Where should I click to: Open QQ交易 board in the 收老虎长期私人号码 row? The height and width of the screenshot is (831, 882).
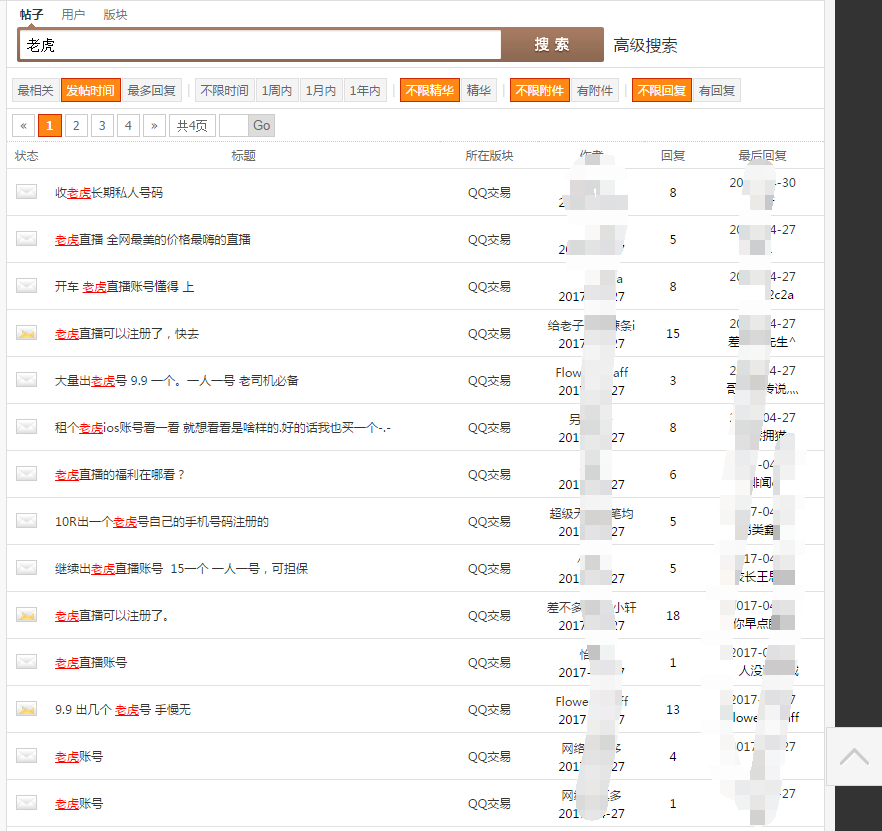489,192
